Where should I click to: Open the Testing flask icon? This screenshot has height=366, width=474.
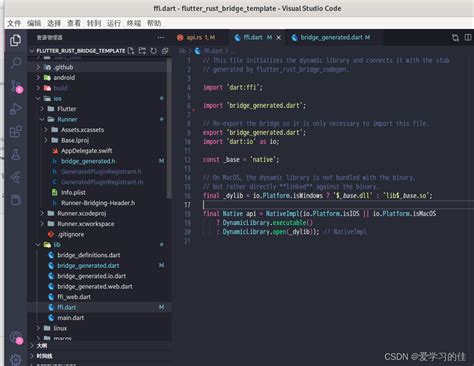[x=15, y=154]
